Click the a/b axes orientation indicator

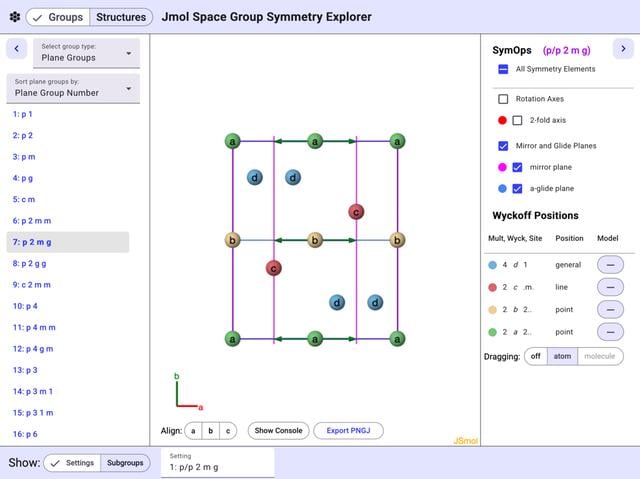tap(188, 392)
